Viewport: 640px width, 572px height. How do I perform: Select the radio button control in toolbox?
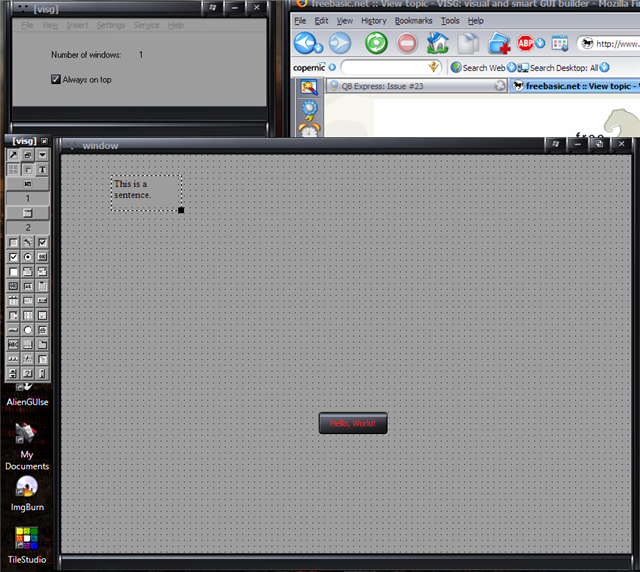point(28,257)
